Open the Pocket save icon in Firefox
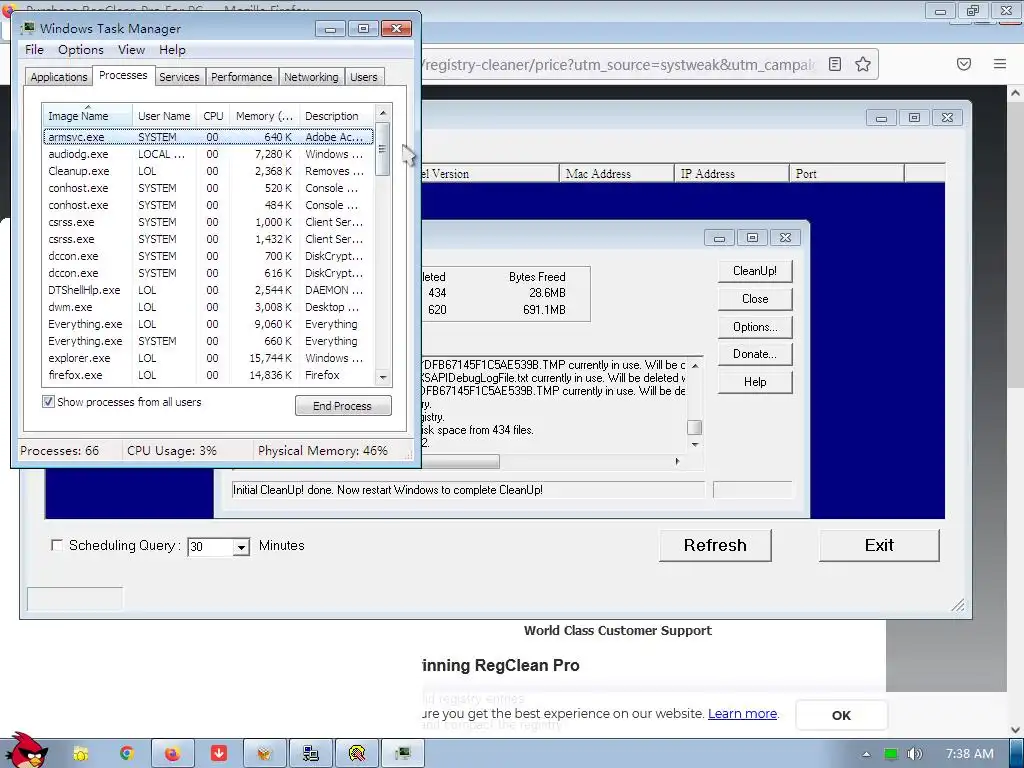The width and height of the screenshot is (1024, 768). pyautogui.click(x=964, y=64)
